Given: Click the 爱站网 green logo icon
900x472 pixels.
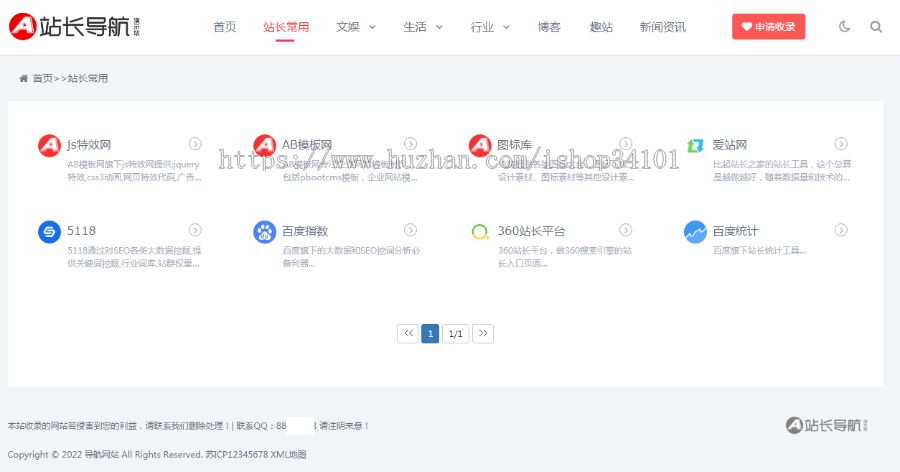Looking at the screenshot, I should pos(695,145).
